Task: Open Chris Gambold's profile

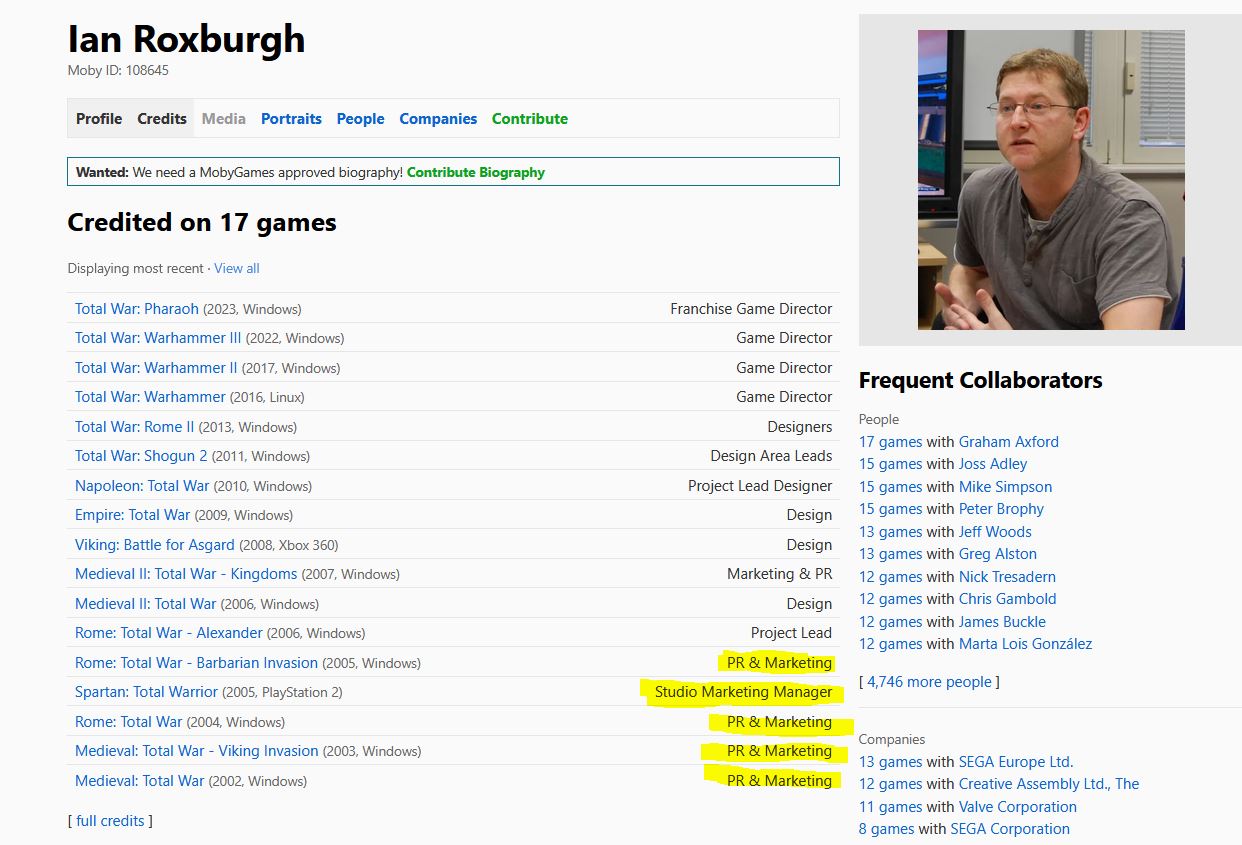Action: [x=1007, y=599]
